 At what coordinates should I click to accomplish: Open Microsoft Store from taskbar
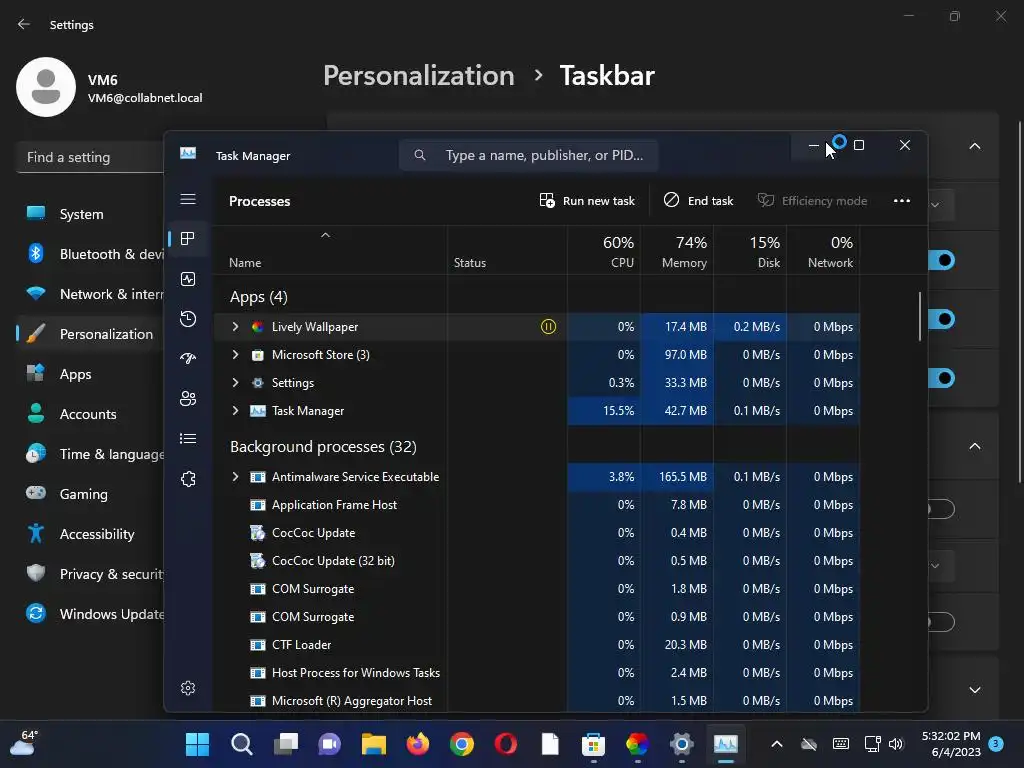click(x=593, y=744)
